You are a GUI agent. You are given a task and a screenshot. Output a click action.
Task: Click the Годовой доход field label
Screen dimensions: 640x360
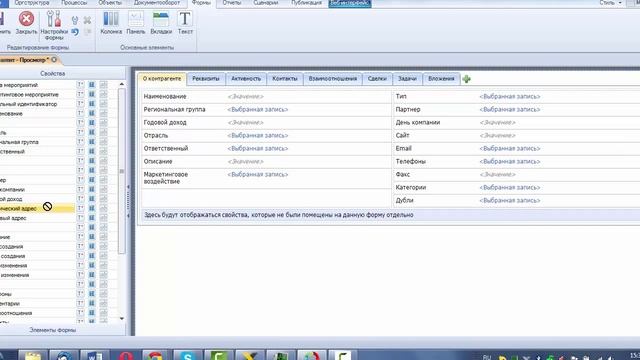(x=165, y=122)
